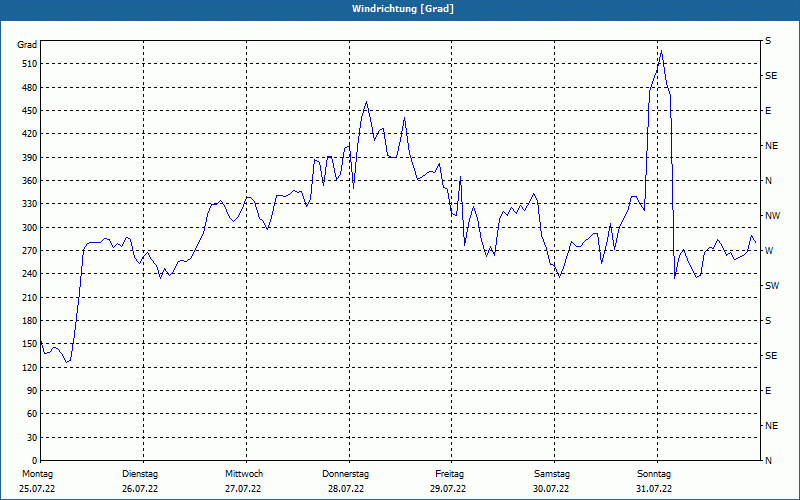Click the chart title "Windrichtung [Grad]"
800x500 pixels.
tap(403, 9)
